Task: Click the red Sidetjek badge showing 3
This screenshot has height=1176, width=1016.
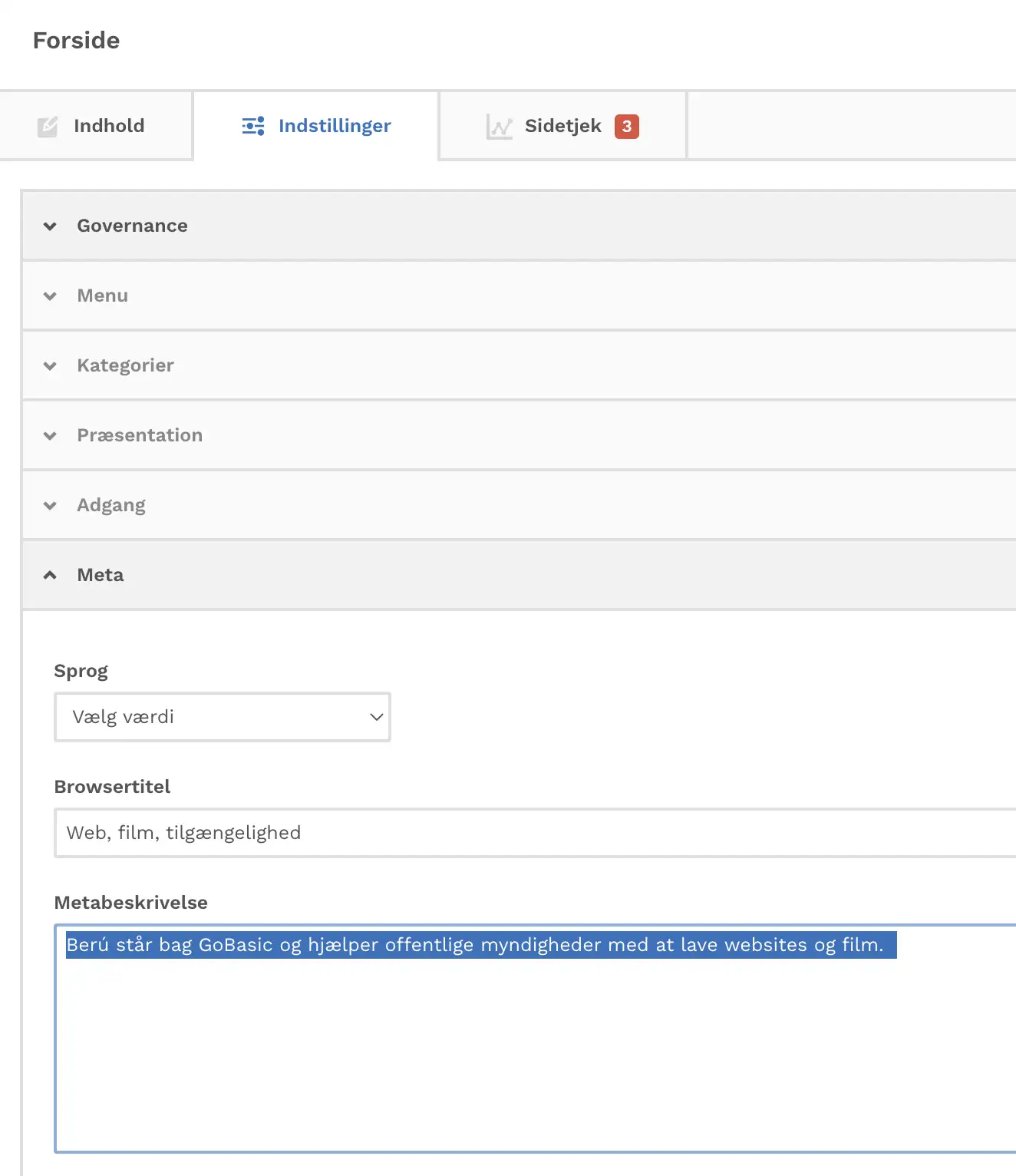Action: tap(627, 126)
